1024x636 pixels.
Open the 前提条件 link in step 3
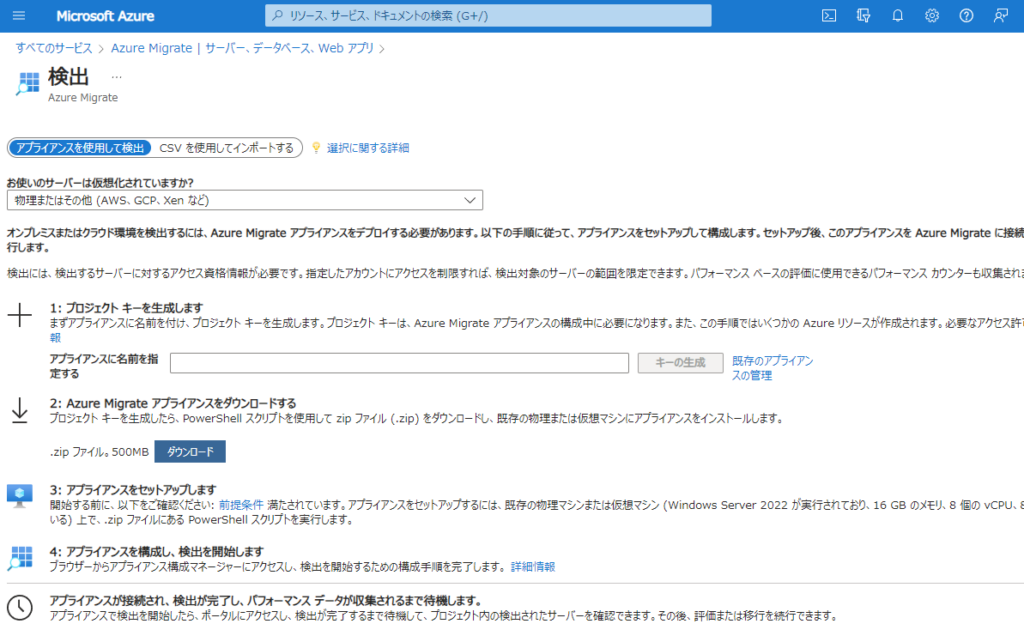241,505
